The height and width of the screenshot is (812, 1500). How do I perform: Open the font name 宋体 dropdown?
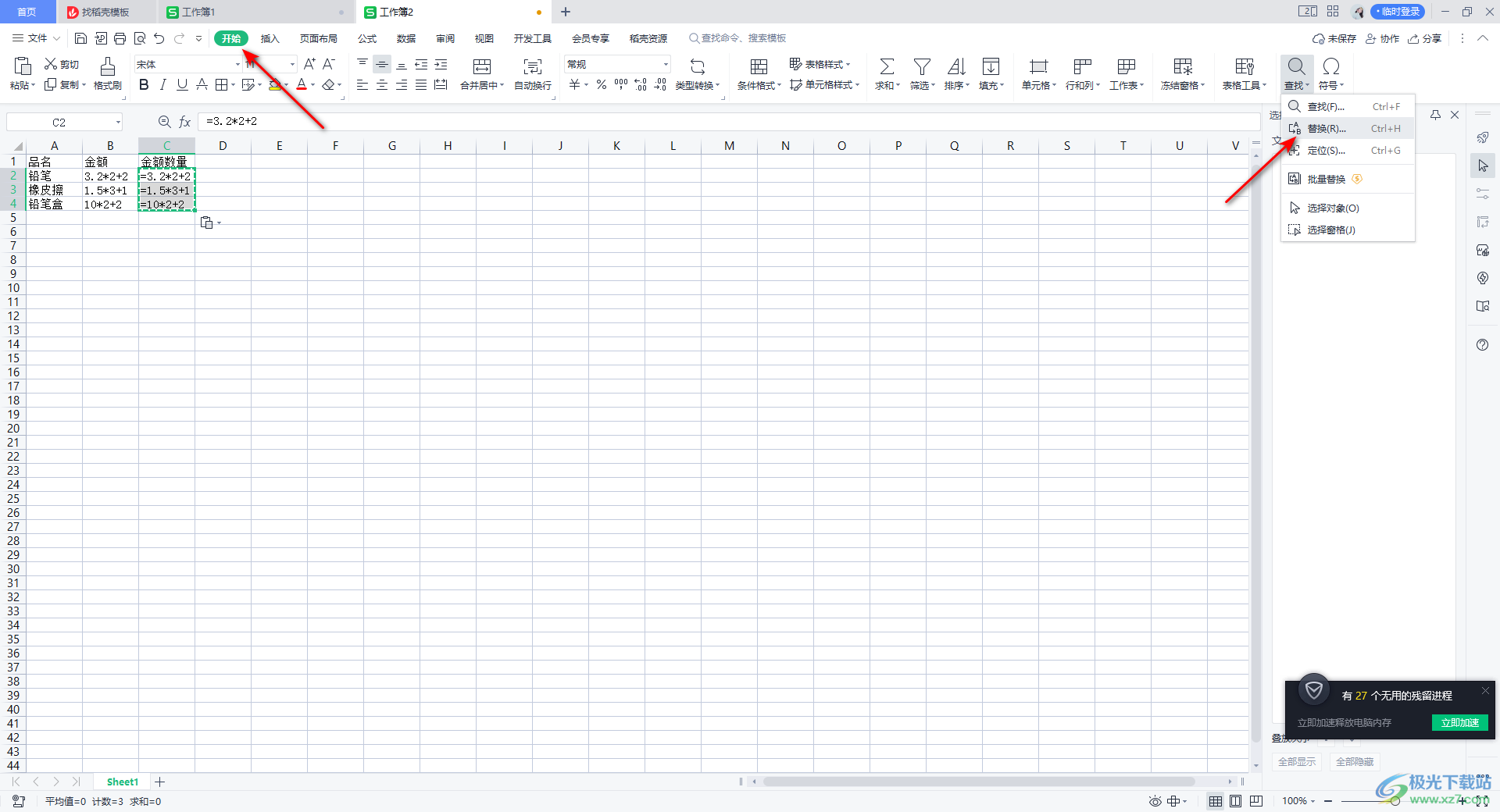point(237,64)
